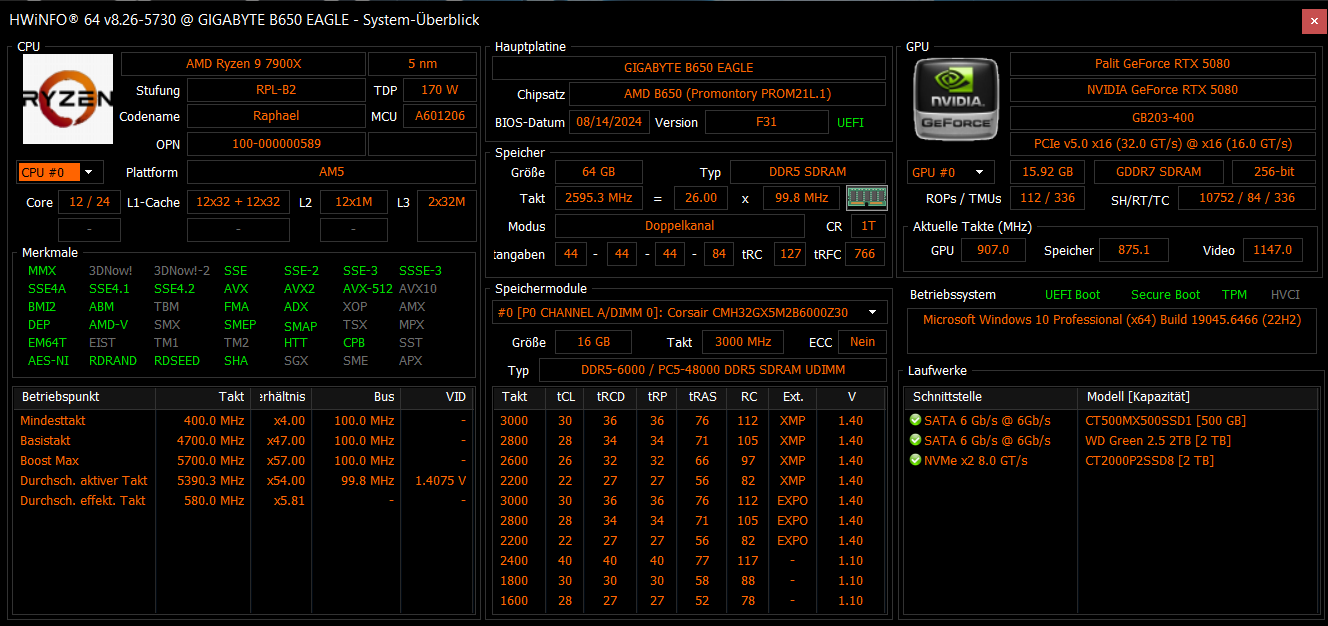1328x626 pixels.
Task: Click the PCIe v5.0 x16 link field
Action: coord(1162,144)
